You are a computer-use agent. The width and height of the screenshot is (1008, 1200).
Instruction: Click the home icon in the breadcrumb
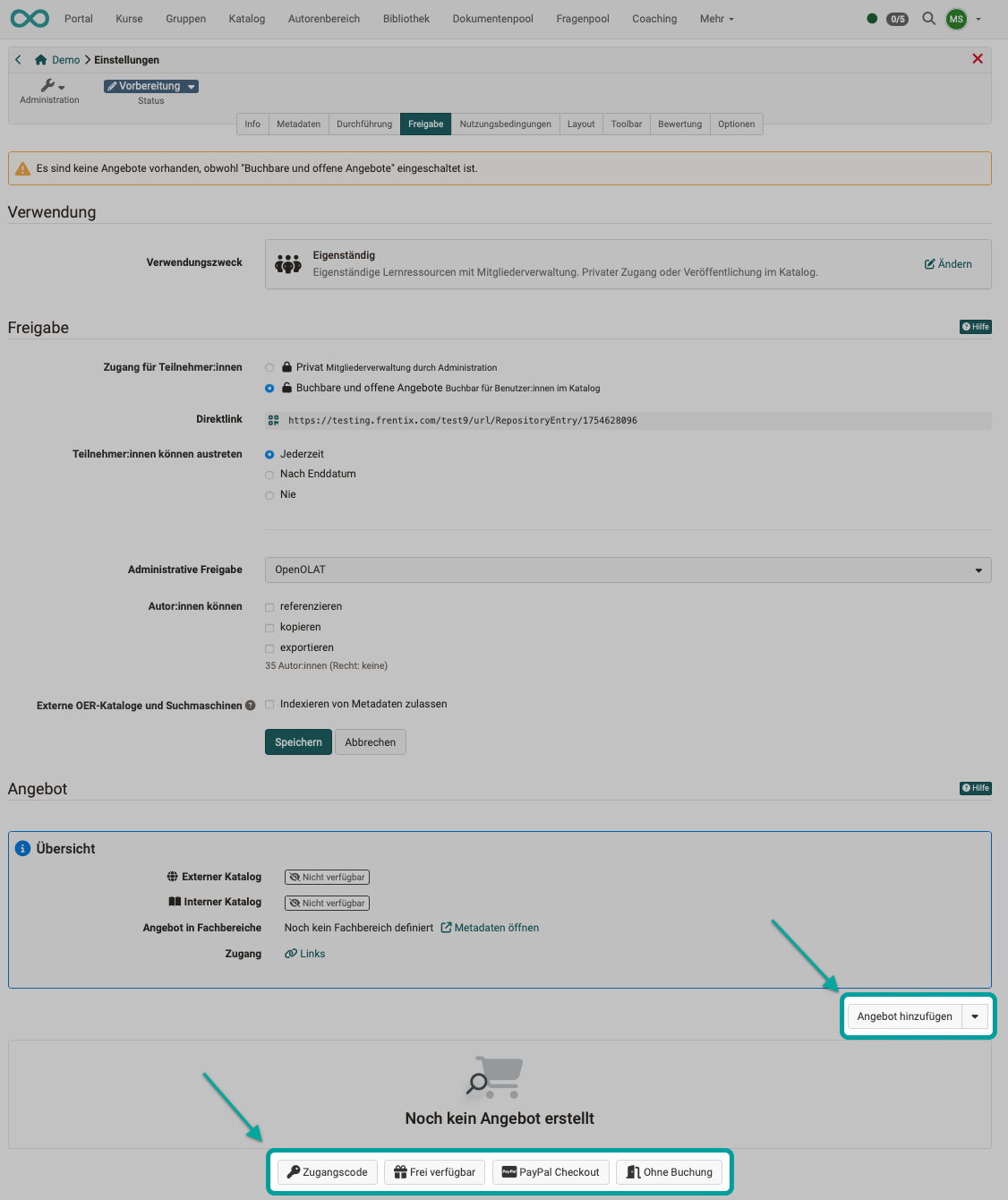pyautogui.click(x=39, y=59)
